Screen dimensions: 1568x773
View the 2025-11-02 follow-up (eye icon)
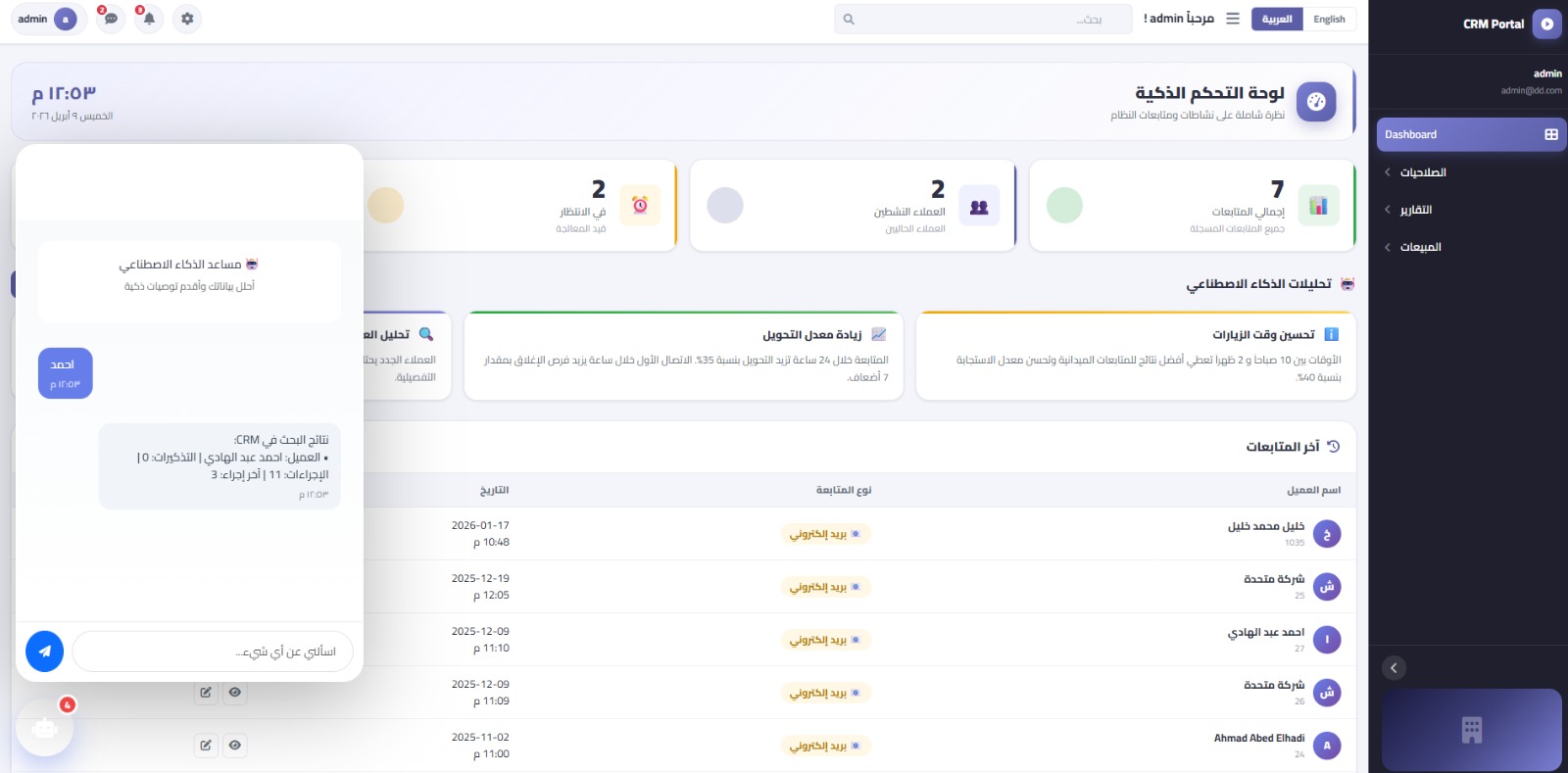(235, 745)
